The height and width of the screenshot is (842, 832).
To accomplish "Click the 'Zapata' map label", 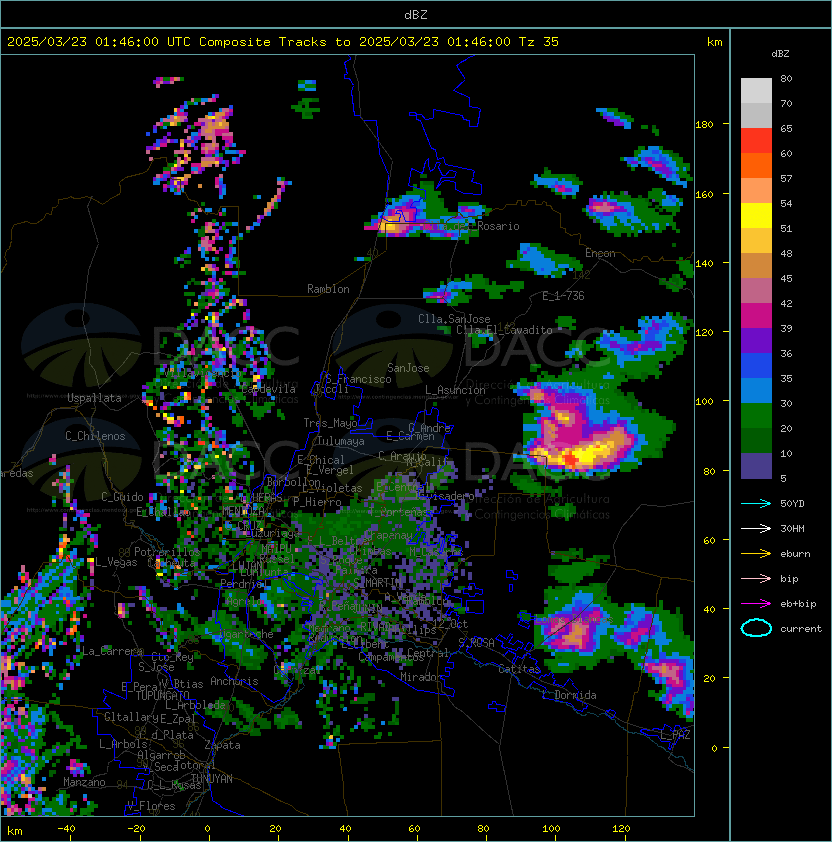I will (222, 745).
